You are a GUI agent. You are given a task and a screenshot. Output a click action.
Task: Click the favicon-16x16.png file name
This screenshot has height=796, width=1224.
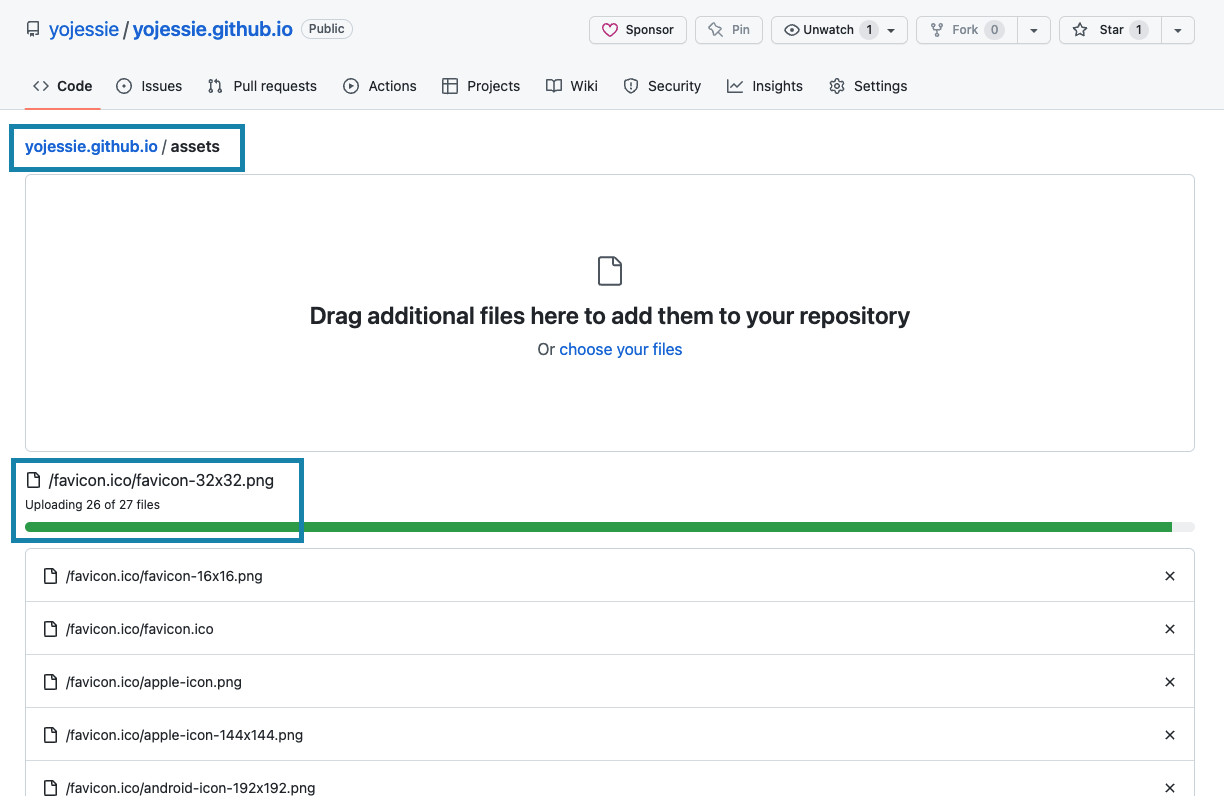(164, 576)
